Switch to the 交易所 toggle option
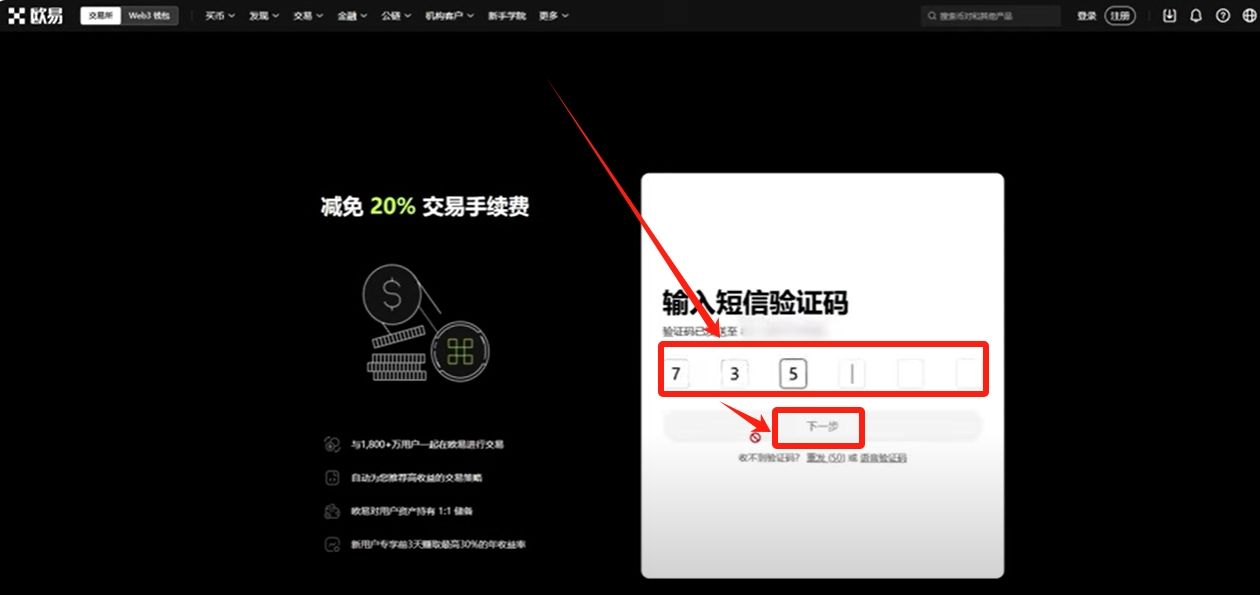This screenshot has width=1260, height=595. pyautogui.click(x=101, y=16)
